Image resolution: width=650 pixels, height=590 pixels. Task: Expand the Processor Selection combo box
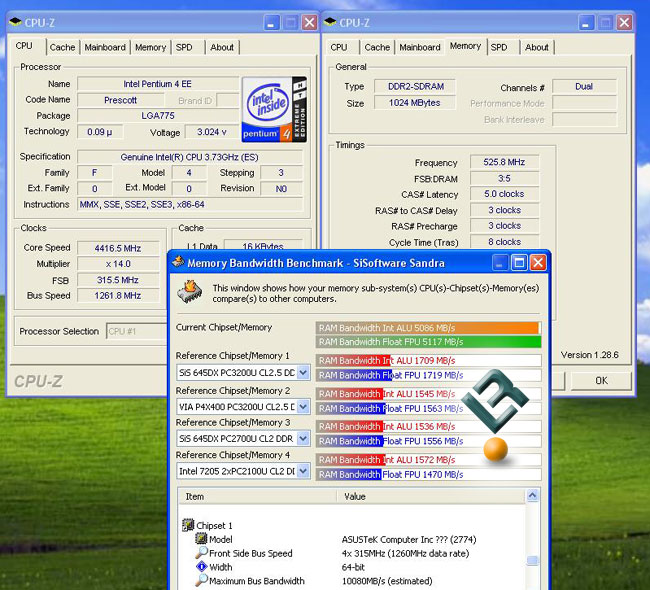point(161,331)
